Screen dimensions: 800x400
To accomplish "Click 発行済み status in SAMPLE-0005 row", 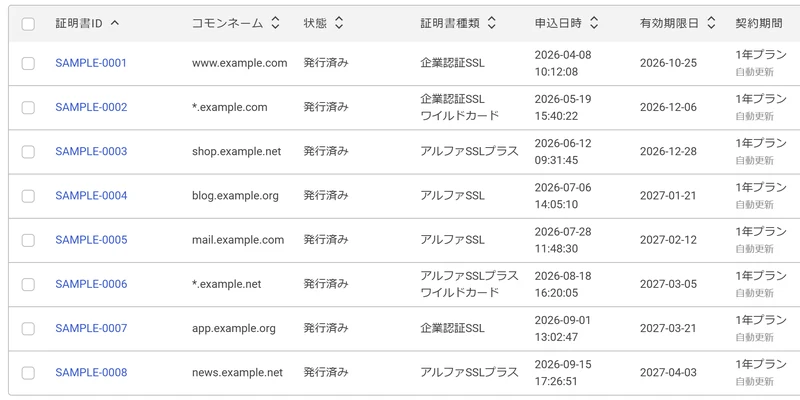I will [x=326, y=240].
